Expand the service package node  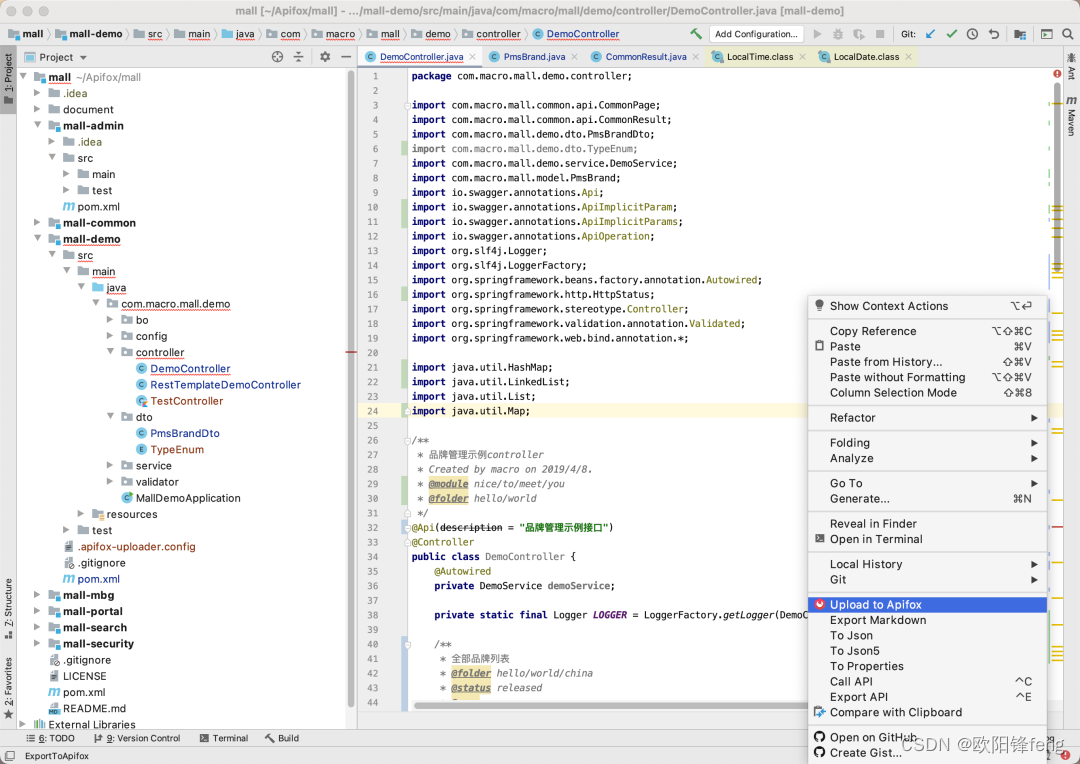click(110, 465)
